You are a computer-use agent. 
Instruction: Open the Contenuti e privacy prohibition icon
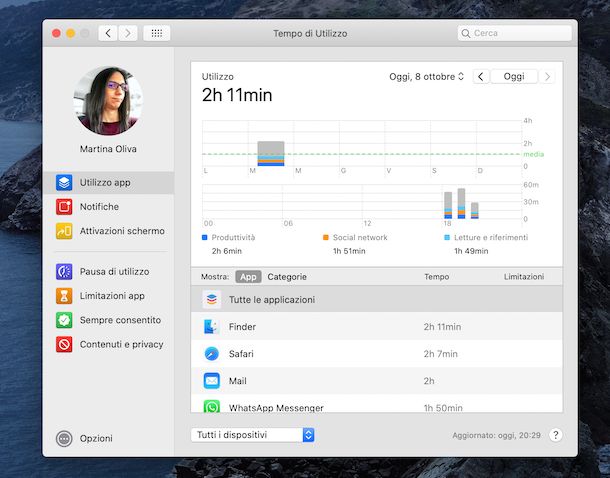[x=64, y=345]
